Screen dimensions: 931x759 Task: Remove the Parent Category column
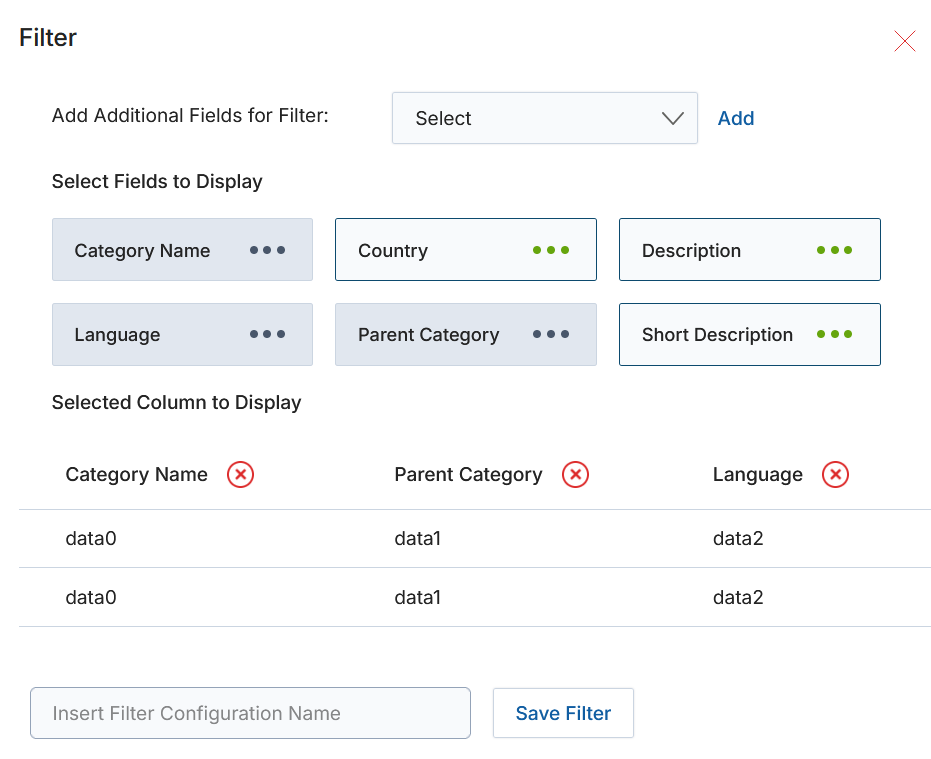point(575,475)
